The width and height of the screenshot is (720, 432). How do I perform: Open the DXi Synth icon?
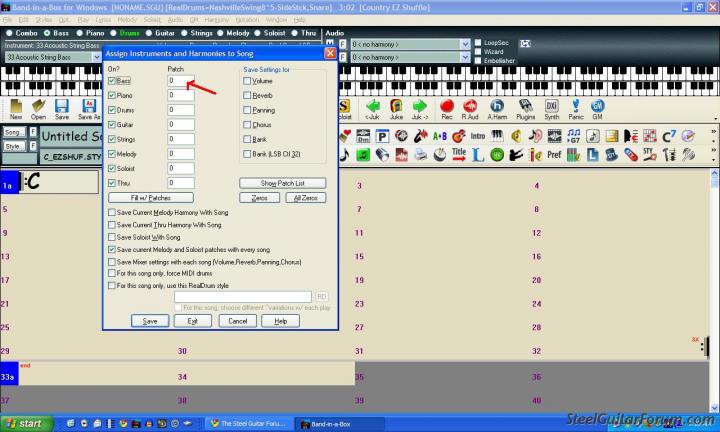pyautogui.click(x=551, y=110)
